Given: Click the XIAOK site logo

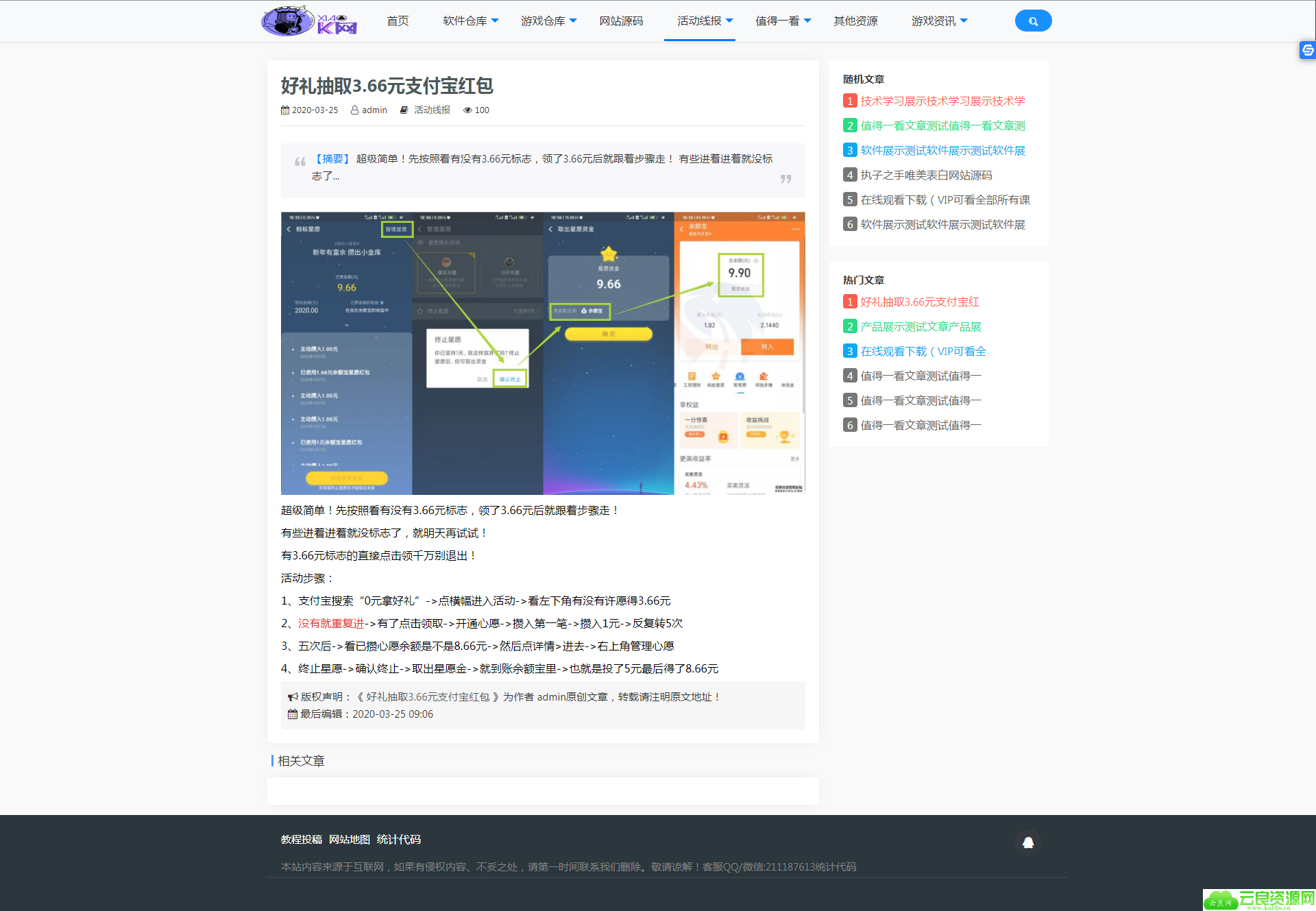Looking at the screenshot, I should [x=309, y=21].
